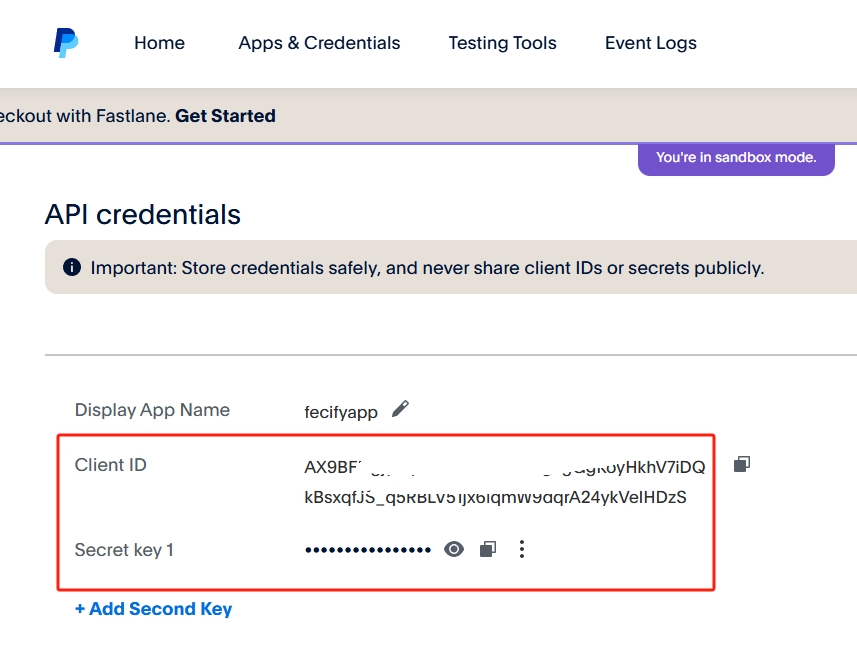The width and height of the screenshot is (857, 665).
Task: Open Event Logs page
Action: (650, 43)
